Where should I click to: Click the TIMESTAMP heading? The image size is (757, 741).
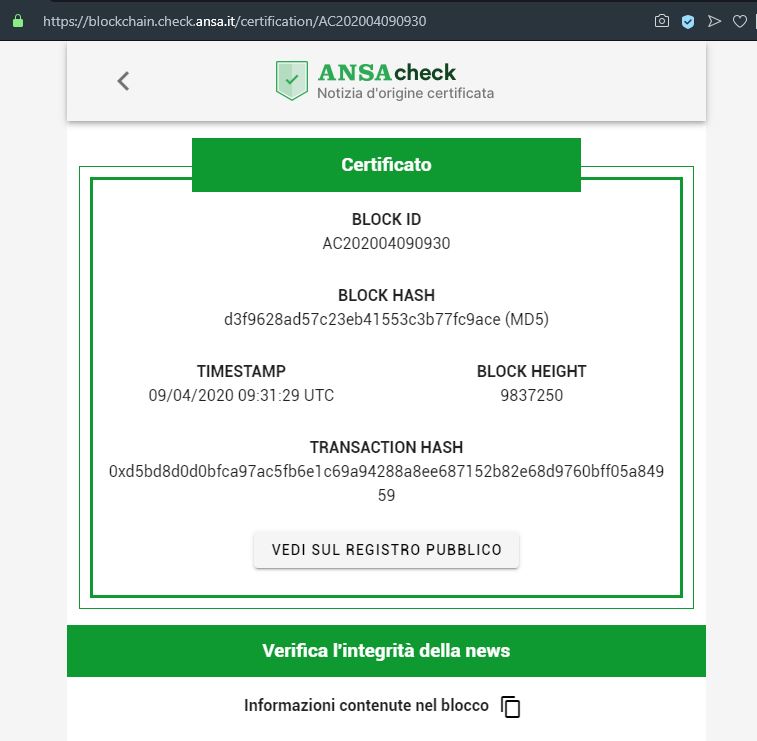(241, 371)
